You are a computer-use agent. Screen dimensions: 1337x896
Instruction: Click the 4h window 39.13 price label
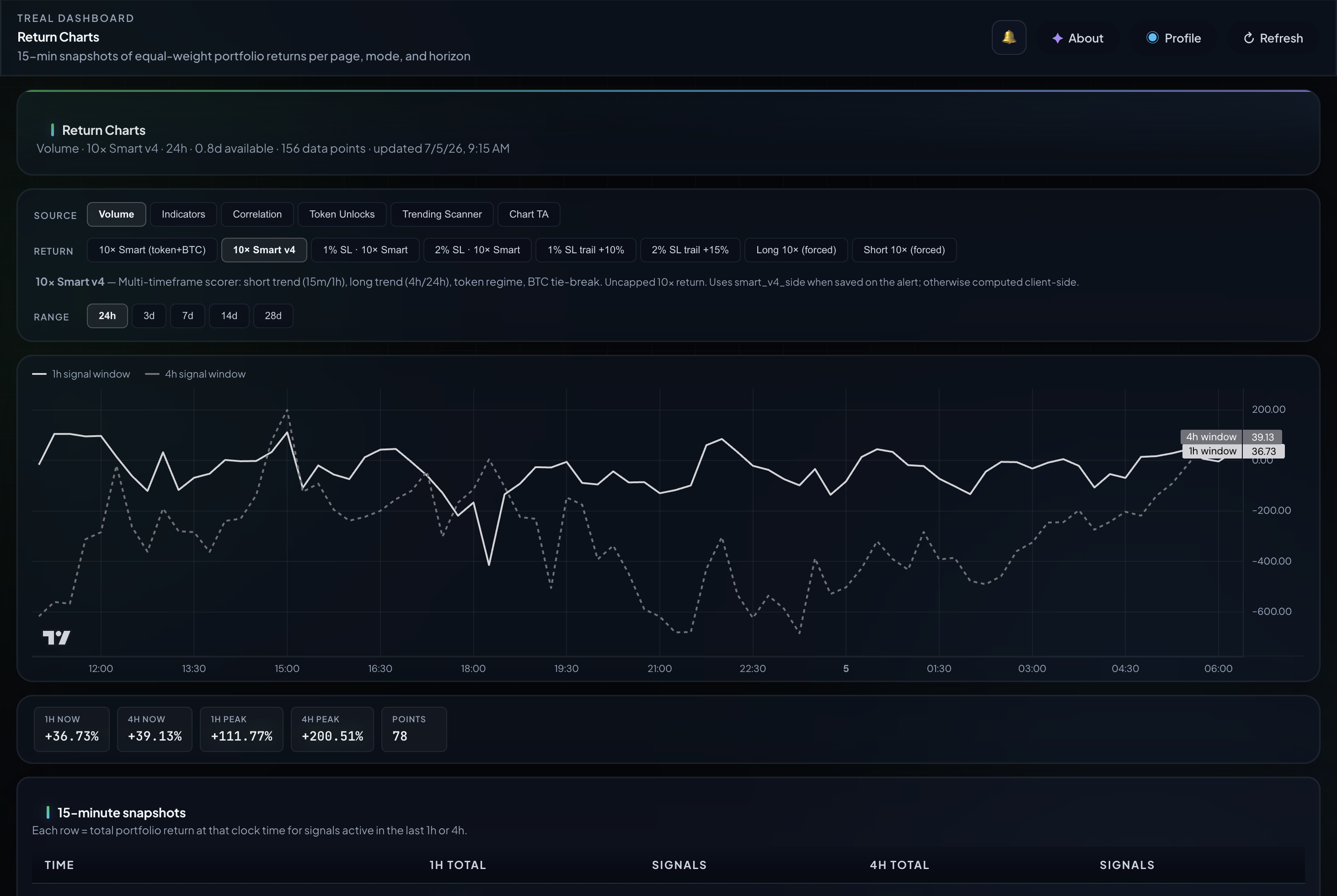tap(1230, 437)
